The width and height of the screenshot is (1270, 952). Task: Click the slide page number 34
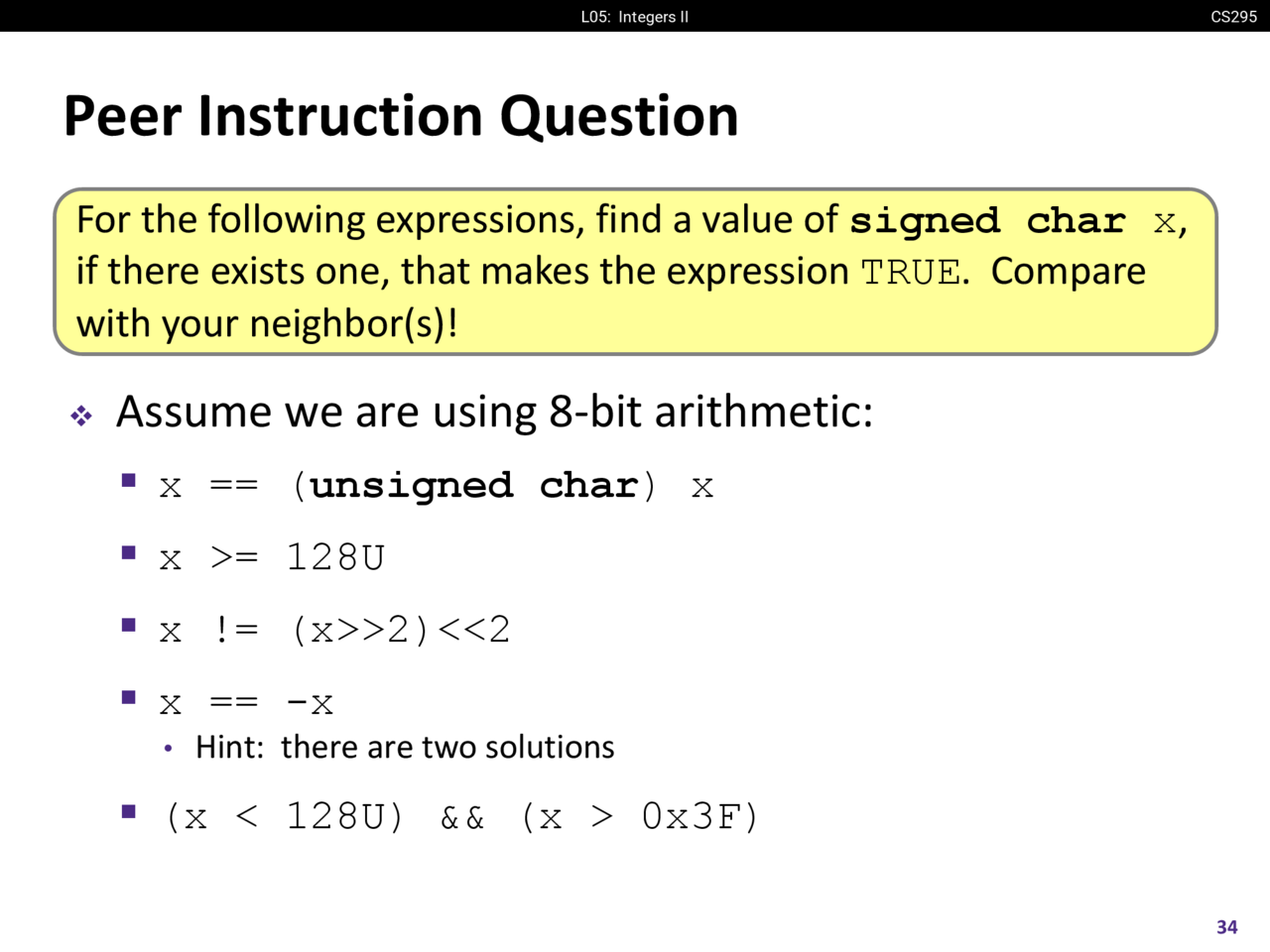point(1226,927)
